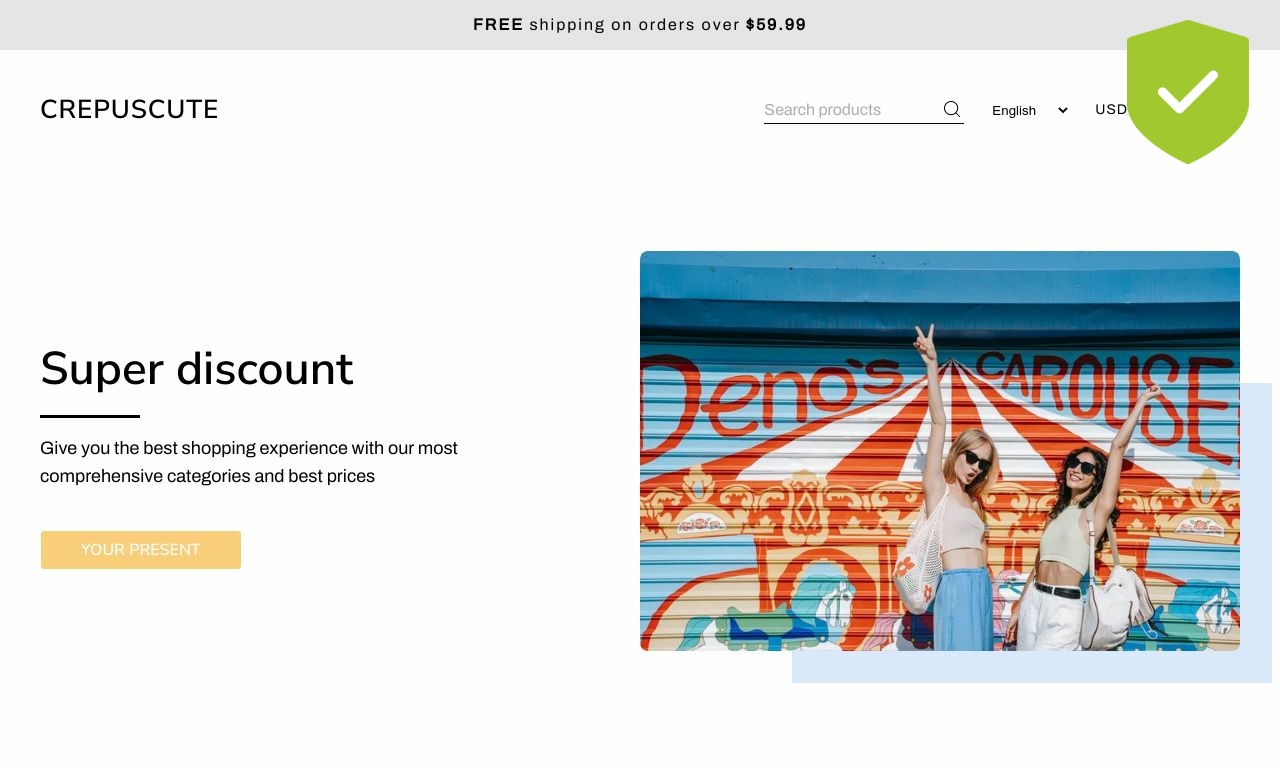Screen dimensions: 1280x768
Task: Open the USD currency selector
Action: [x=1111, y=109]
